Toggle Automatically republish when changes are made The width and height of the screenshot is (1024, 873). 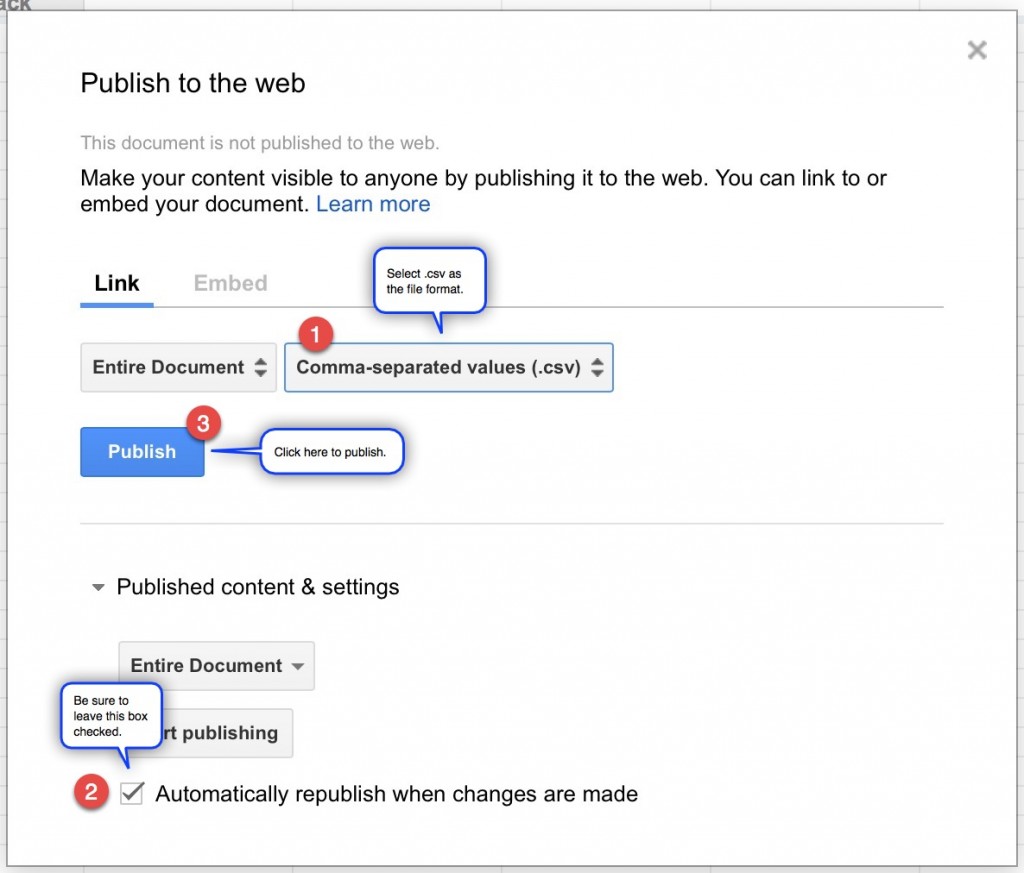131,794
